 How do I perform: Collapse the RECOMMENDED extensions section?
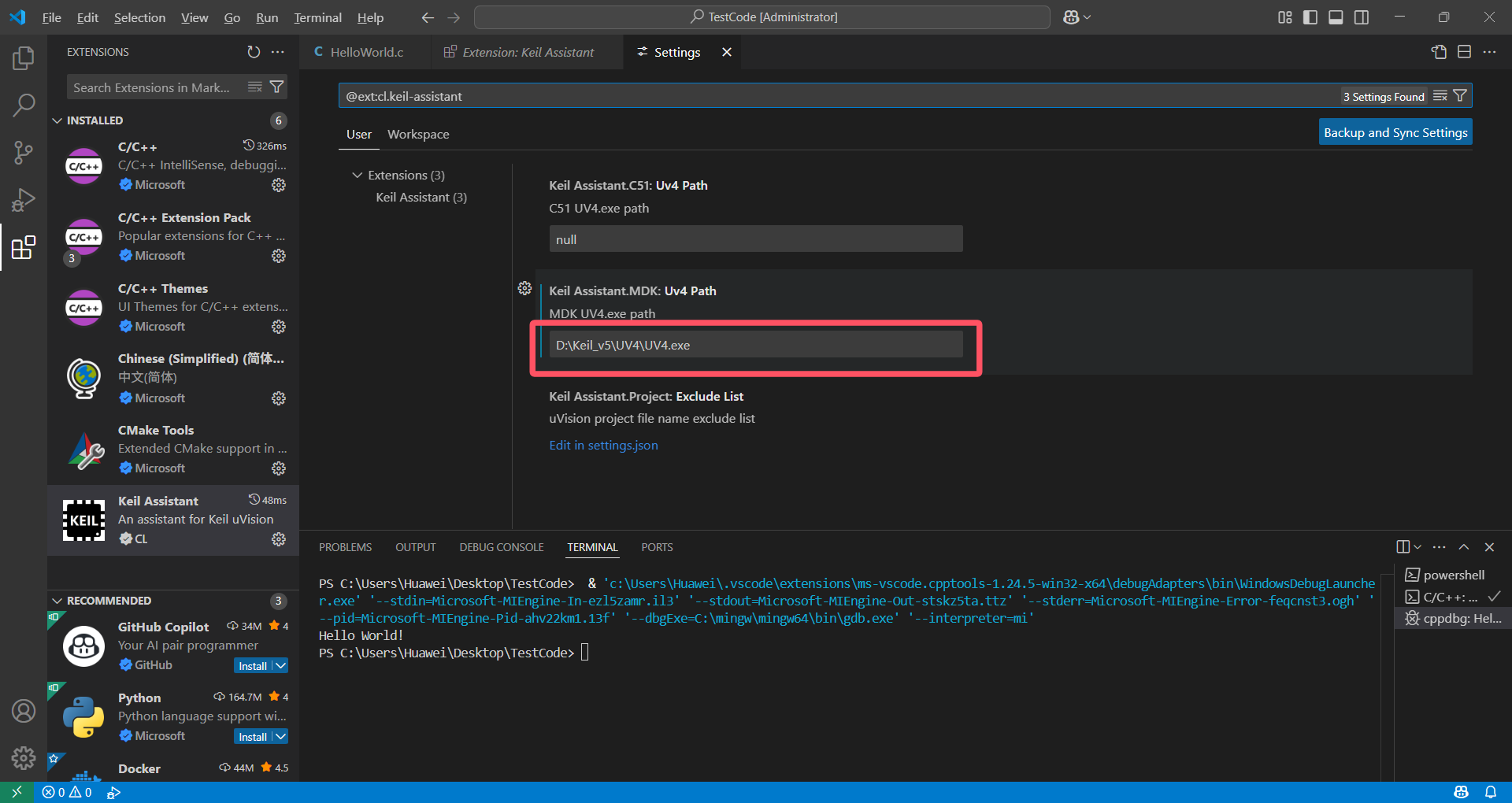pyautogui.click(x=57, y=601)
